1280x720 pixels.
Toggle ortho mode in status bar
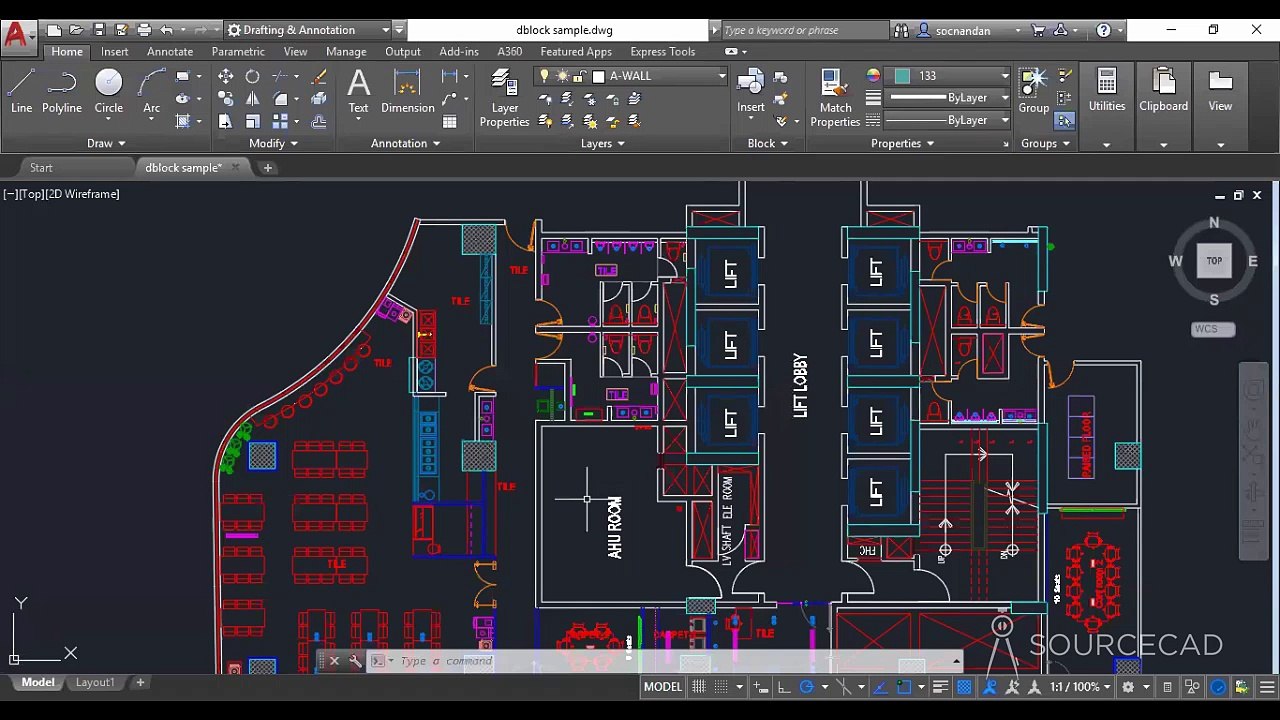coord(784,687)
